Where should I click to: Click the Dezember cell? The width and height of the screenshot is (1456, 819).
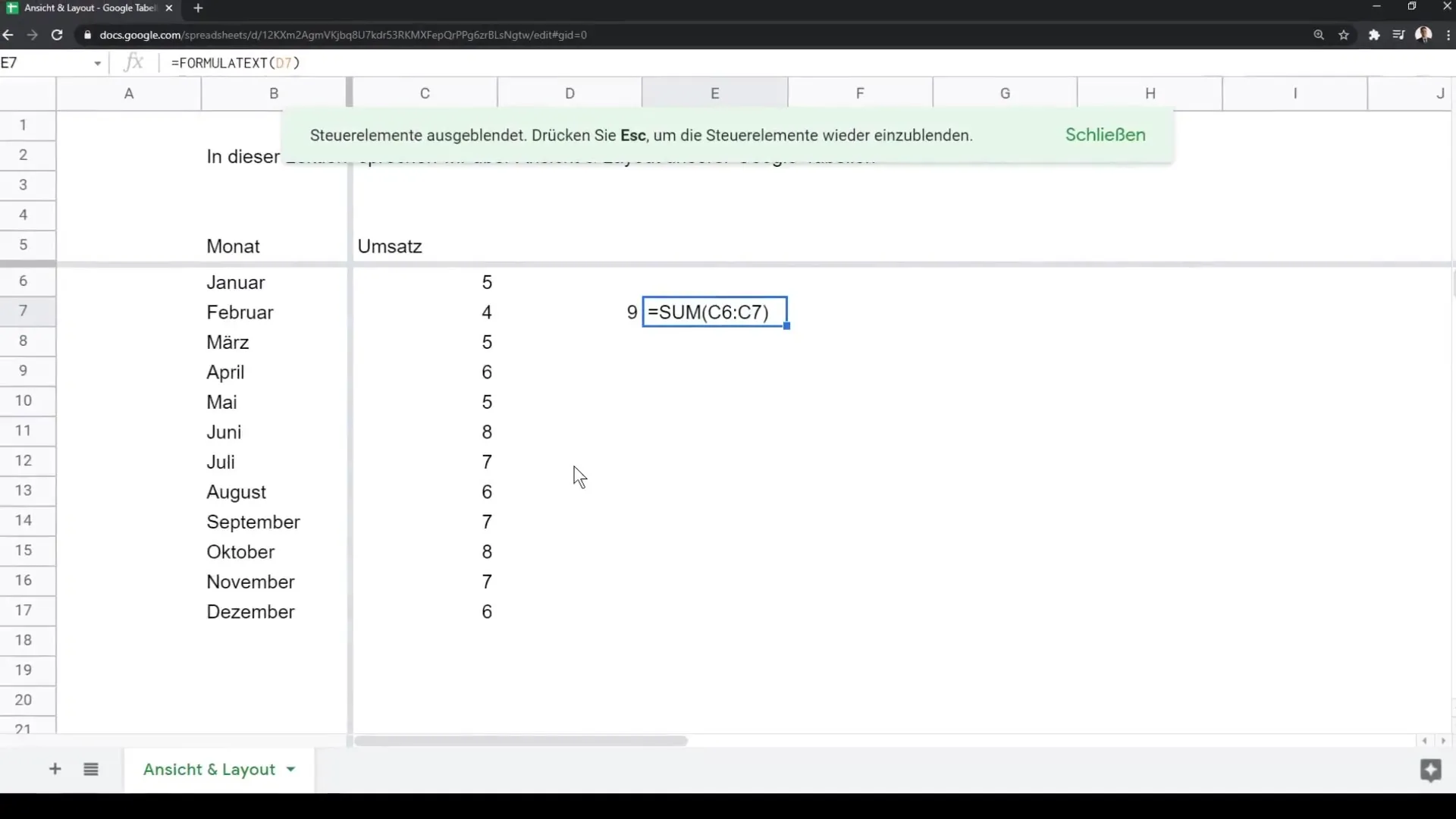[274, 611]
